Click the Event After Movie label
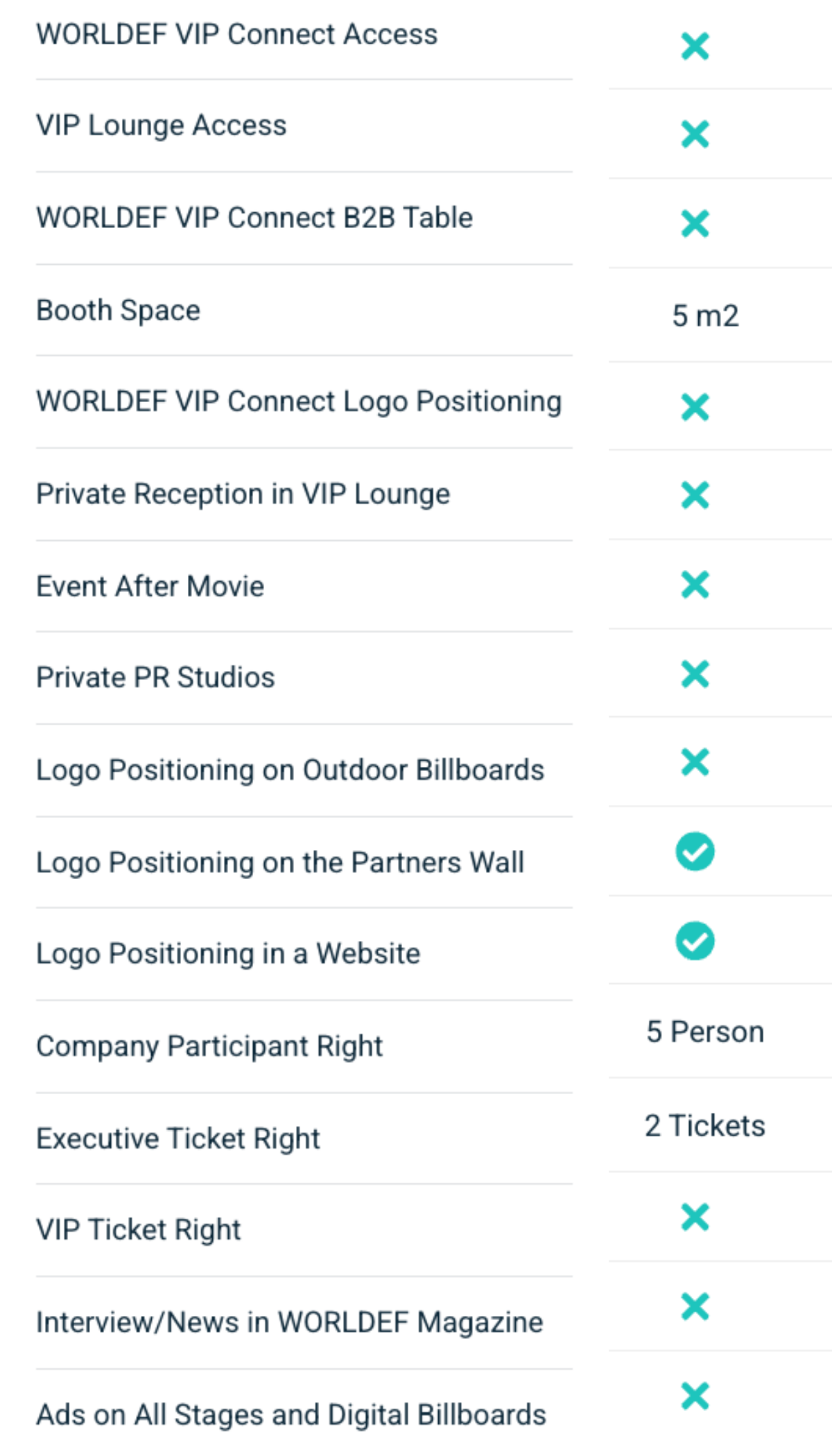This screenshot has height=1456, width=832. coord(150,587)
